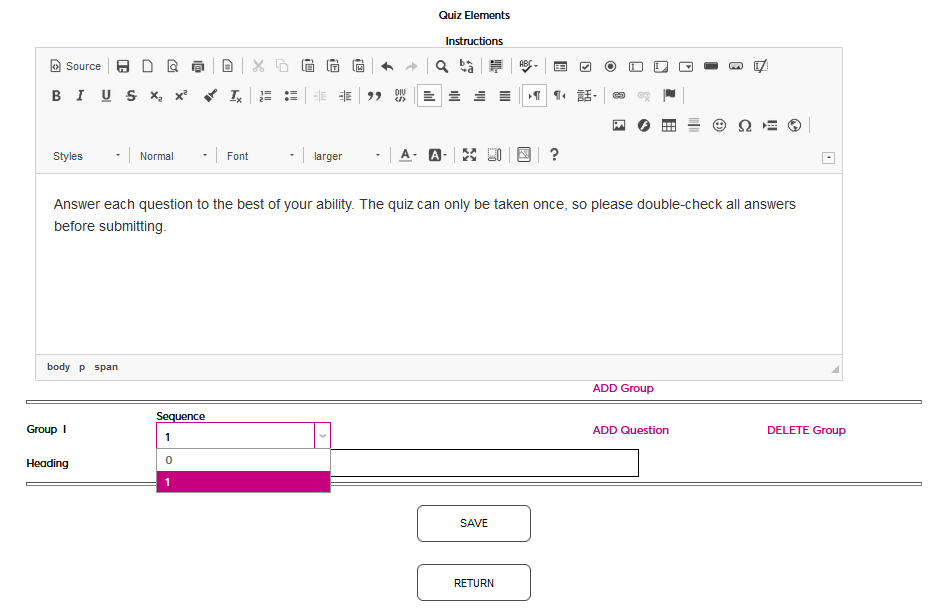This screenshot has width=936, height=612.
Task: Insert a radio button form element
Action: (610, 67)
